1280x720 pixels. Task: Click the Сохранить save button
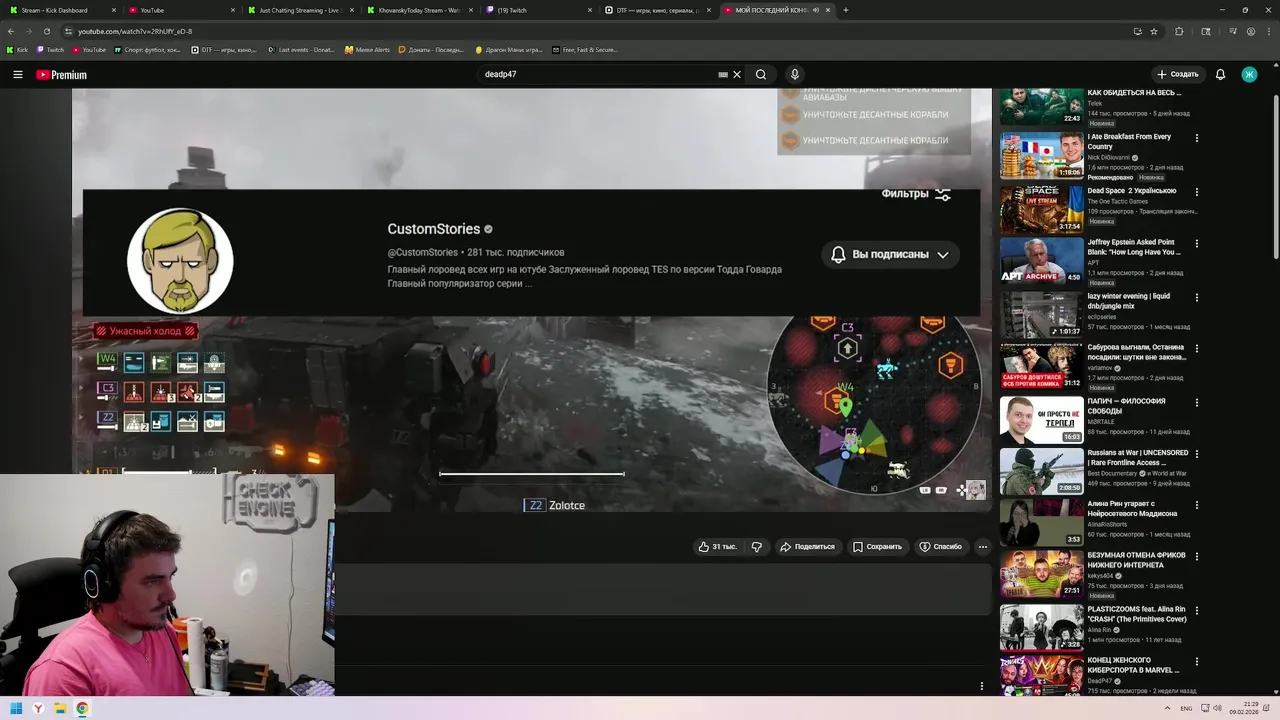pos(877,547)
